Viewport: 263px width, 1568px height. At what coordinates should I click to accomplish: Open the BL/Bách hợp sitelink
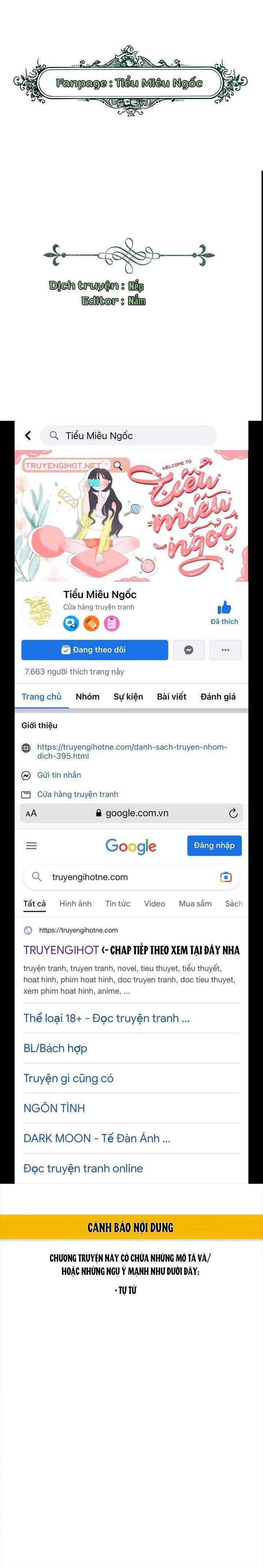[x=56, y=1047]
